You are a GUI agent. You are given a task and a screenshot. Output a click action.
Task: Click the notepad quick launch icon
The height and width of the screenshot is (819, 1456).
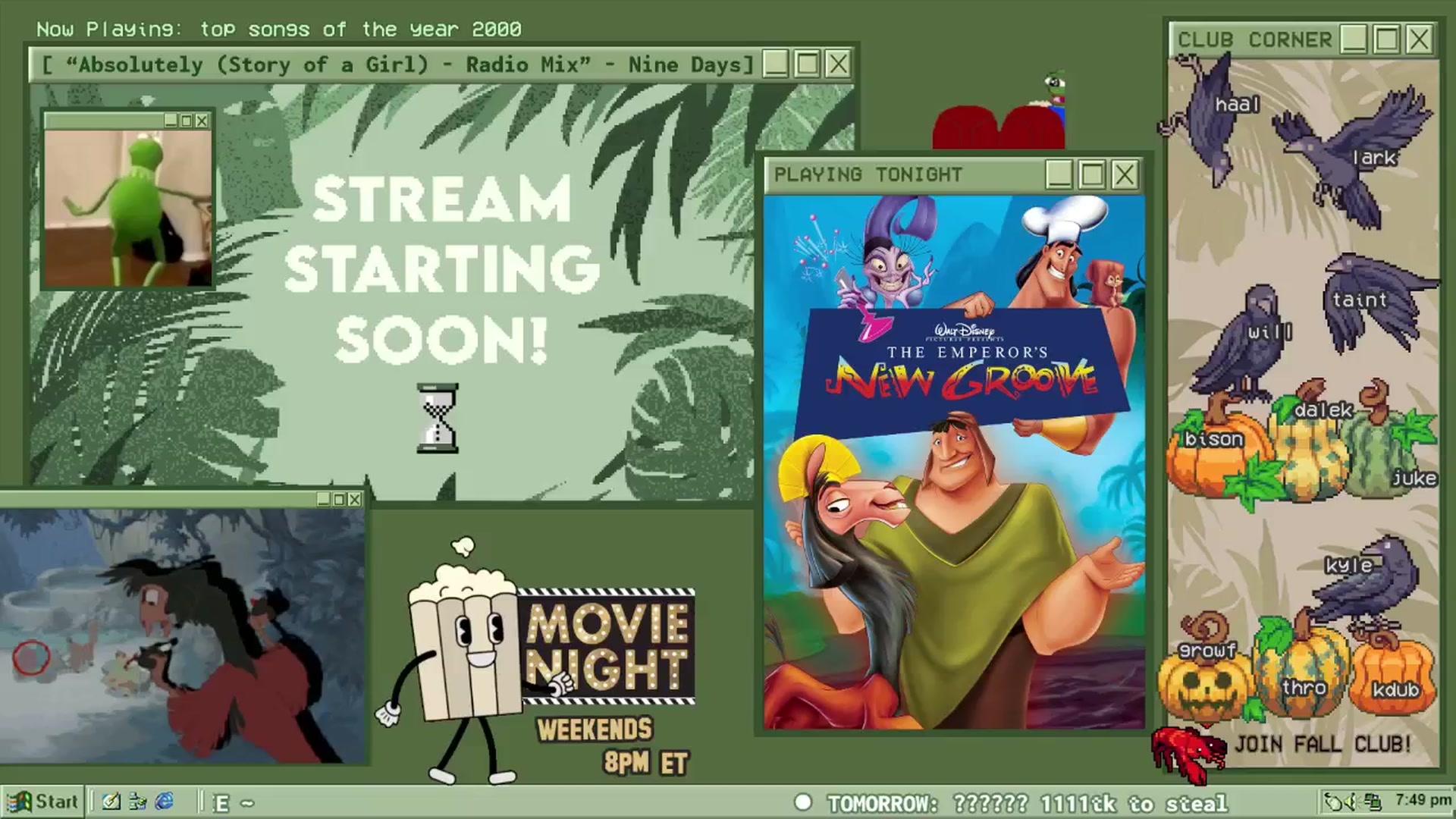[x=111, y=802]
